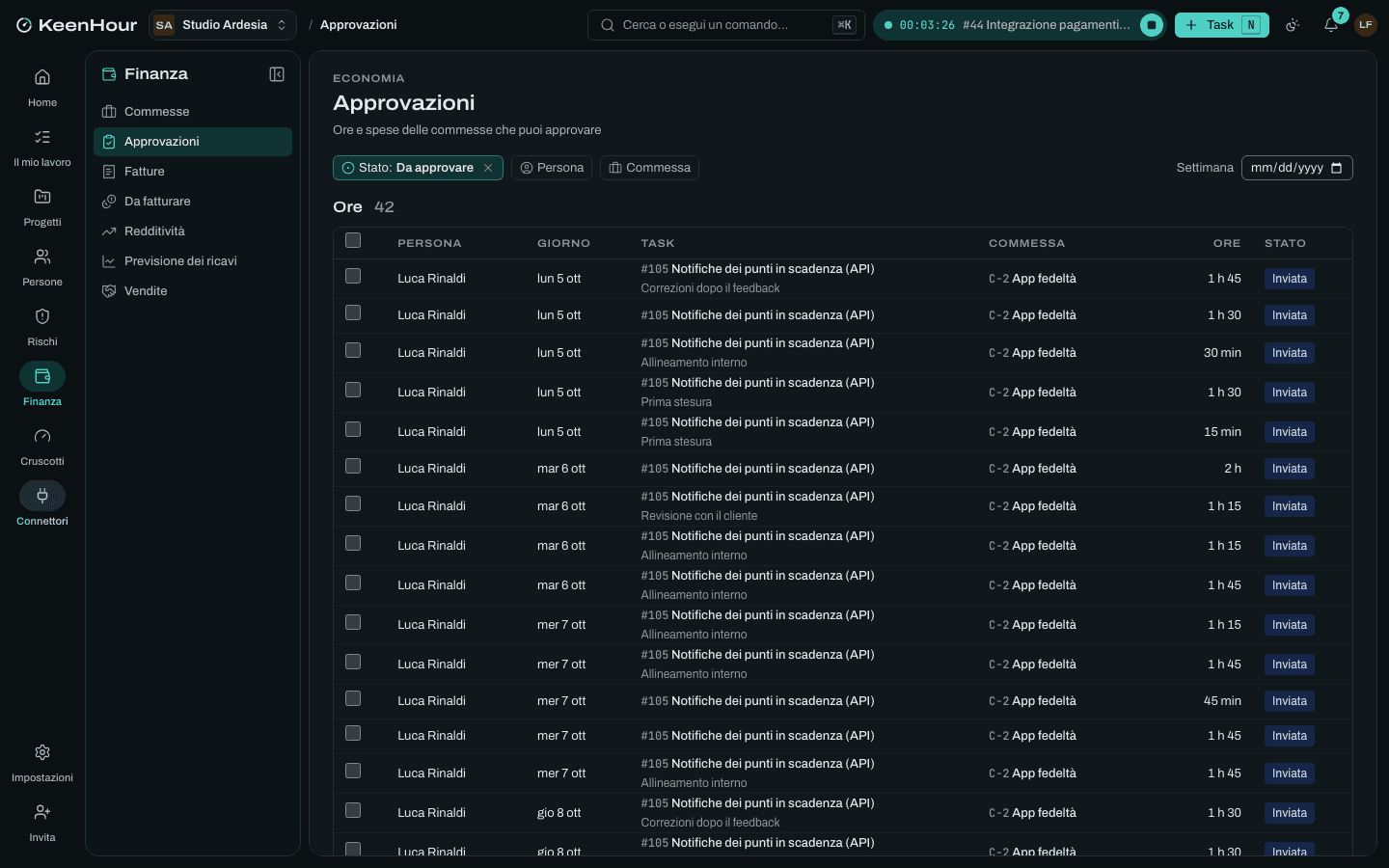Check the lun 5 ott 15 min row

click(353, 429)
